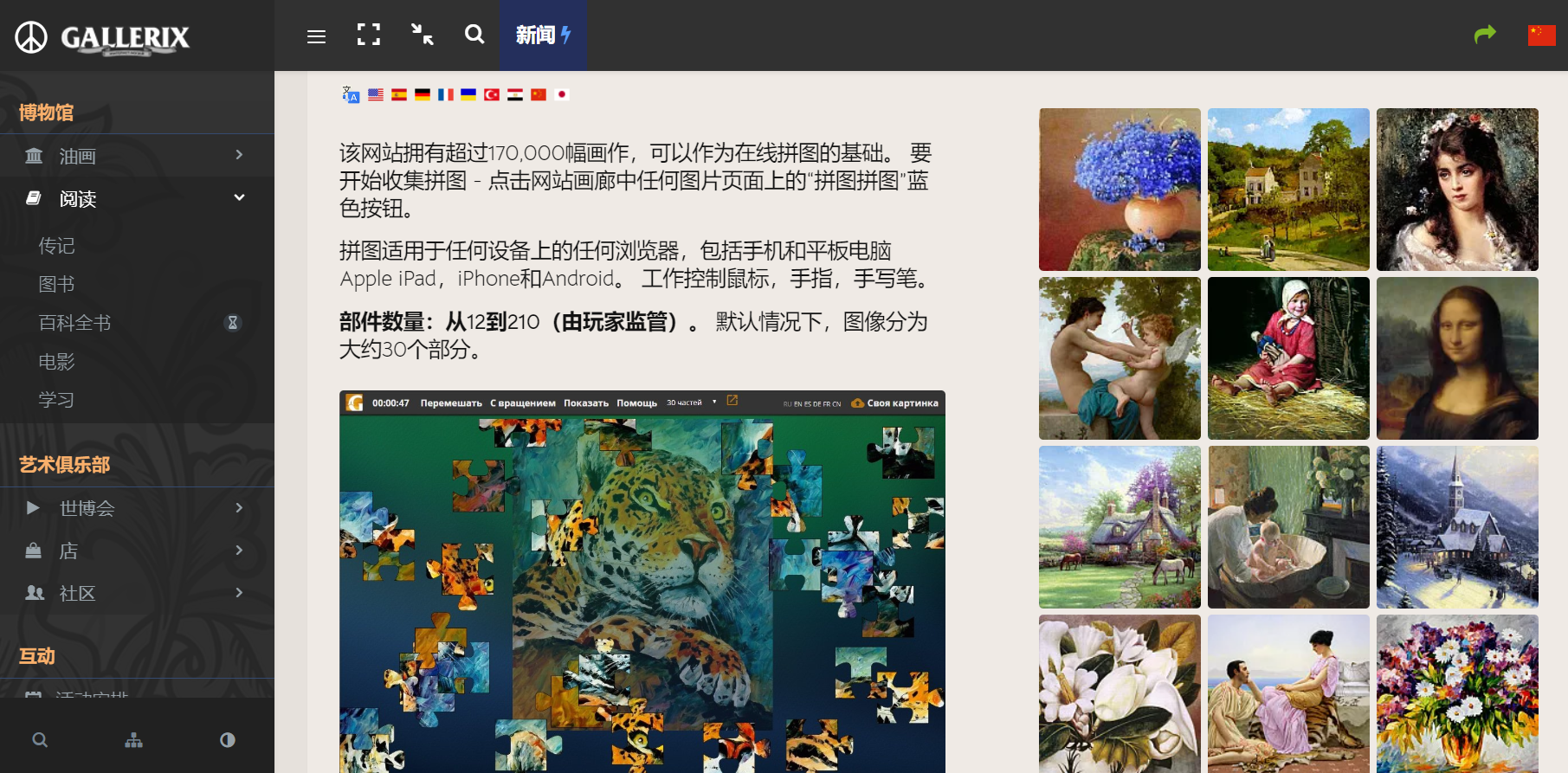
Task: Open the girl with flower wreath portrait
Action: 1457,190
